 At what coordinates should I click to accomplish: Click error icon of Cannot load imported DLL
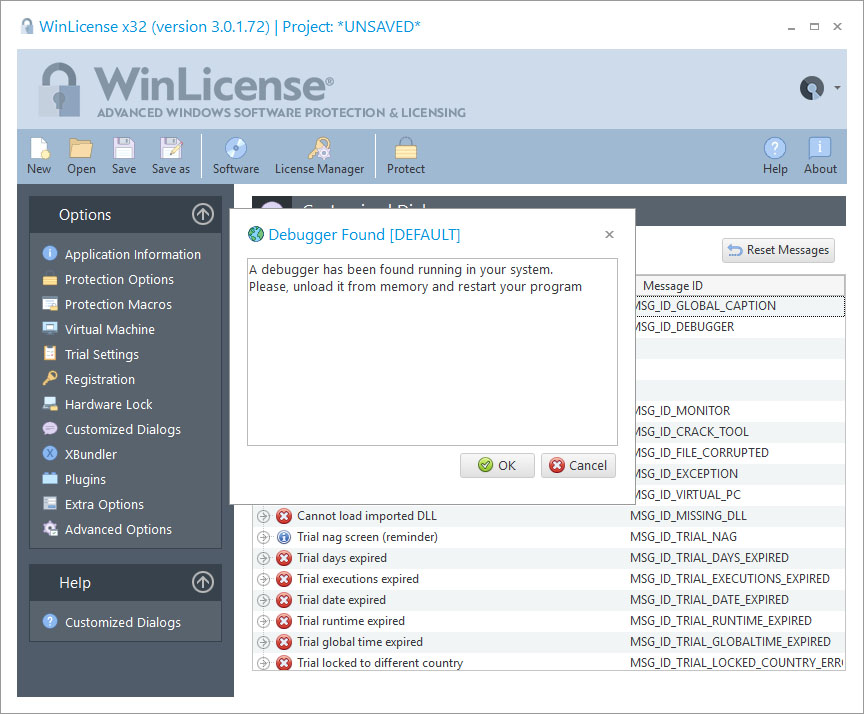click(x=284, y=516)
